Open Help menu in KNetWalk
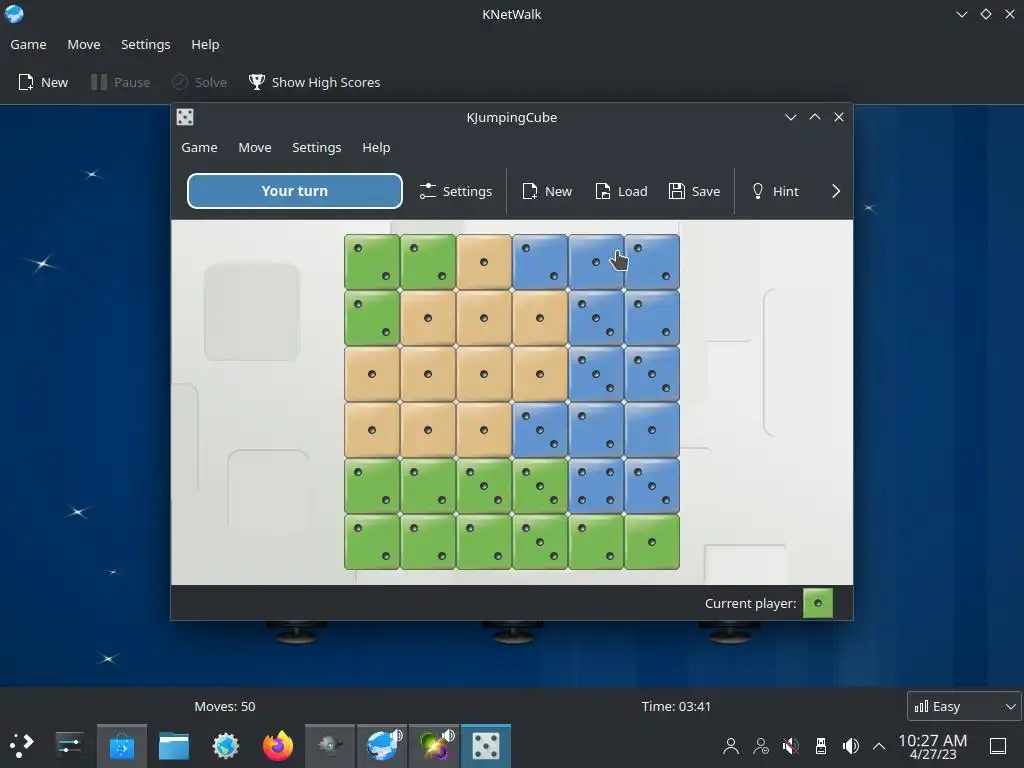 coord(205,44)
